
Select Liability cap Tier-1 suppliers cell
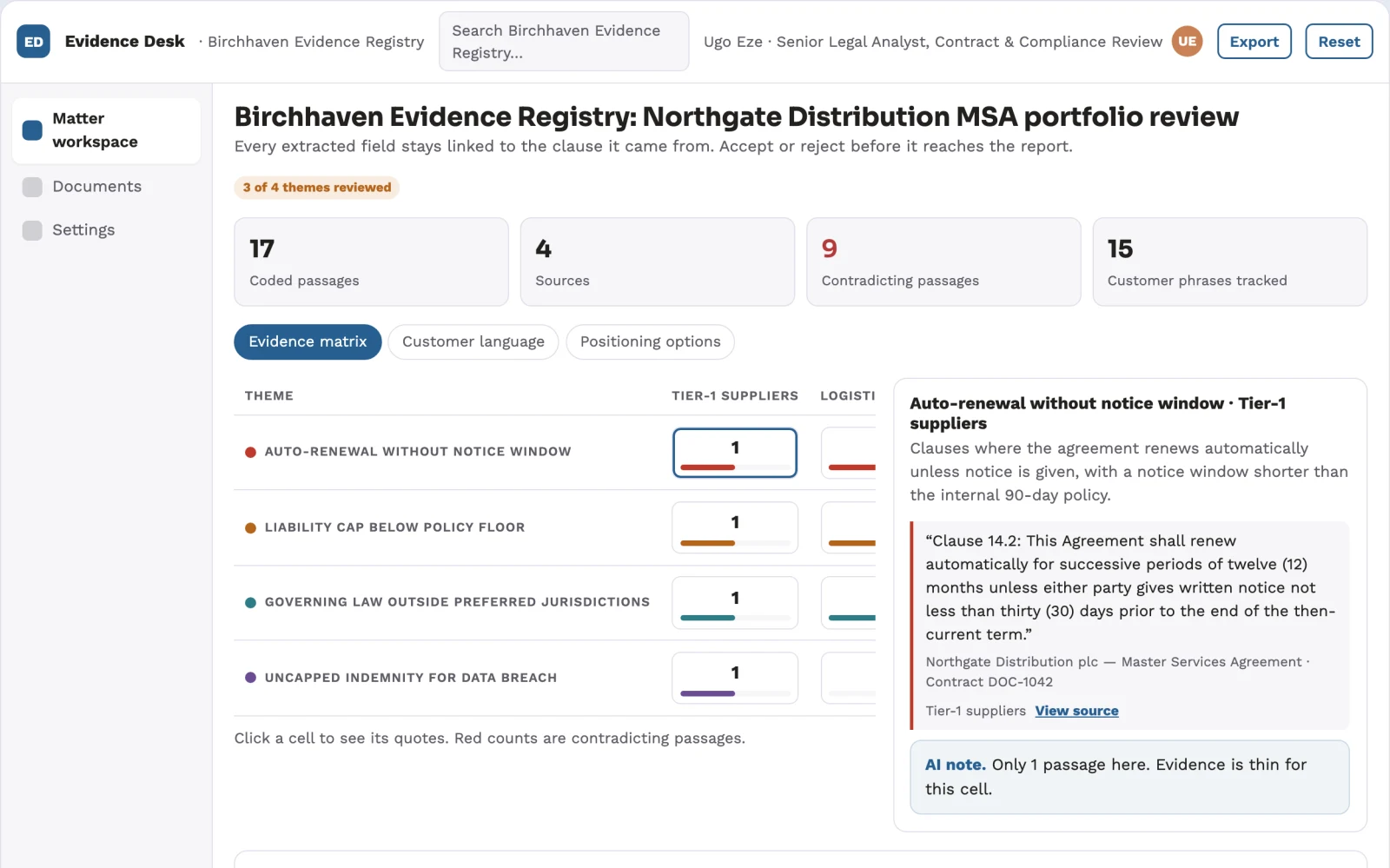pyautogui.click(x=735, y=527)
